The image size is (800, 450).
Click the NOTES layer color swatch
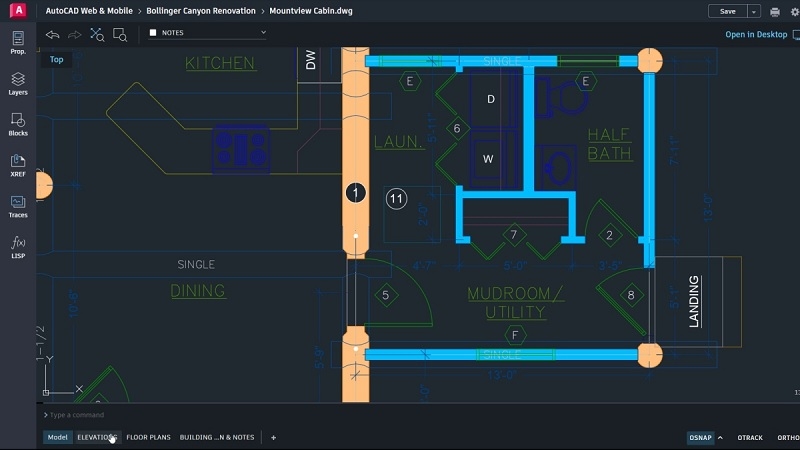click(153, 33)
